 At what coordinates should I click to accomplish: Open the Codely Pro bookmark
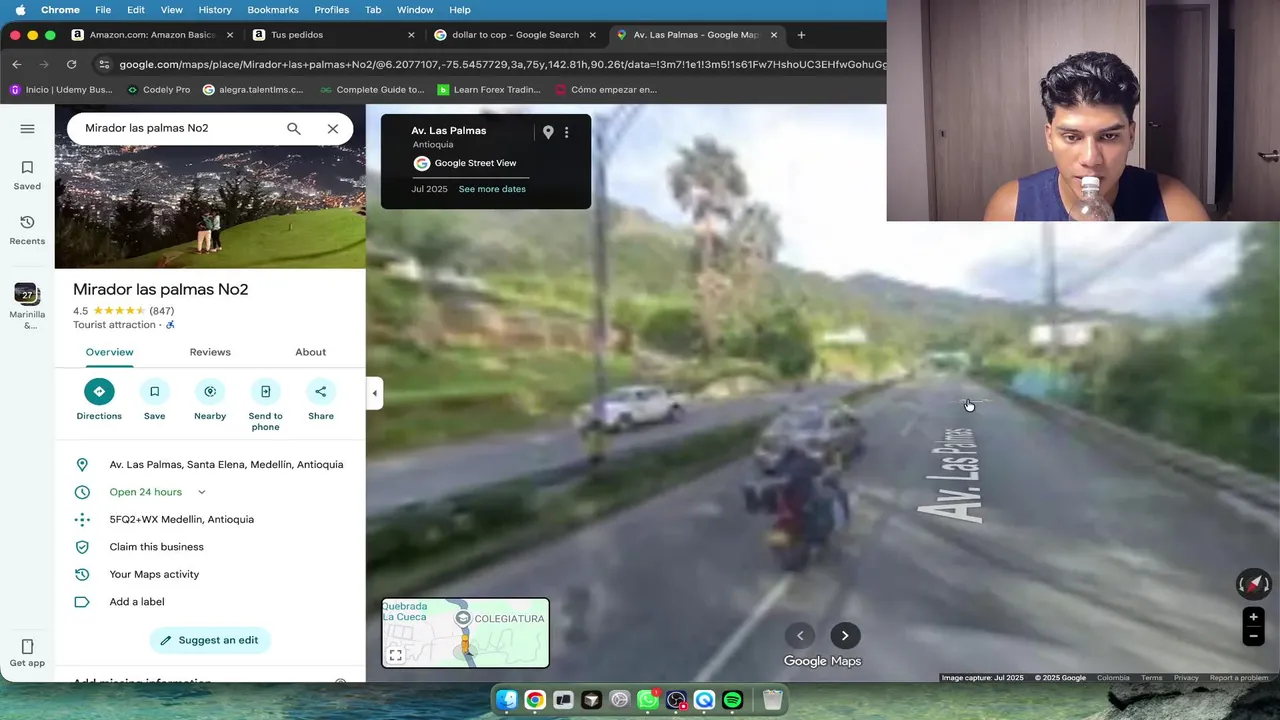click(158, 89)
